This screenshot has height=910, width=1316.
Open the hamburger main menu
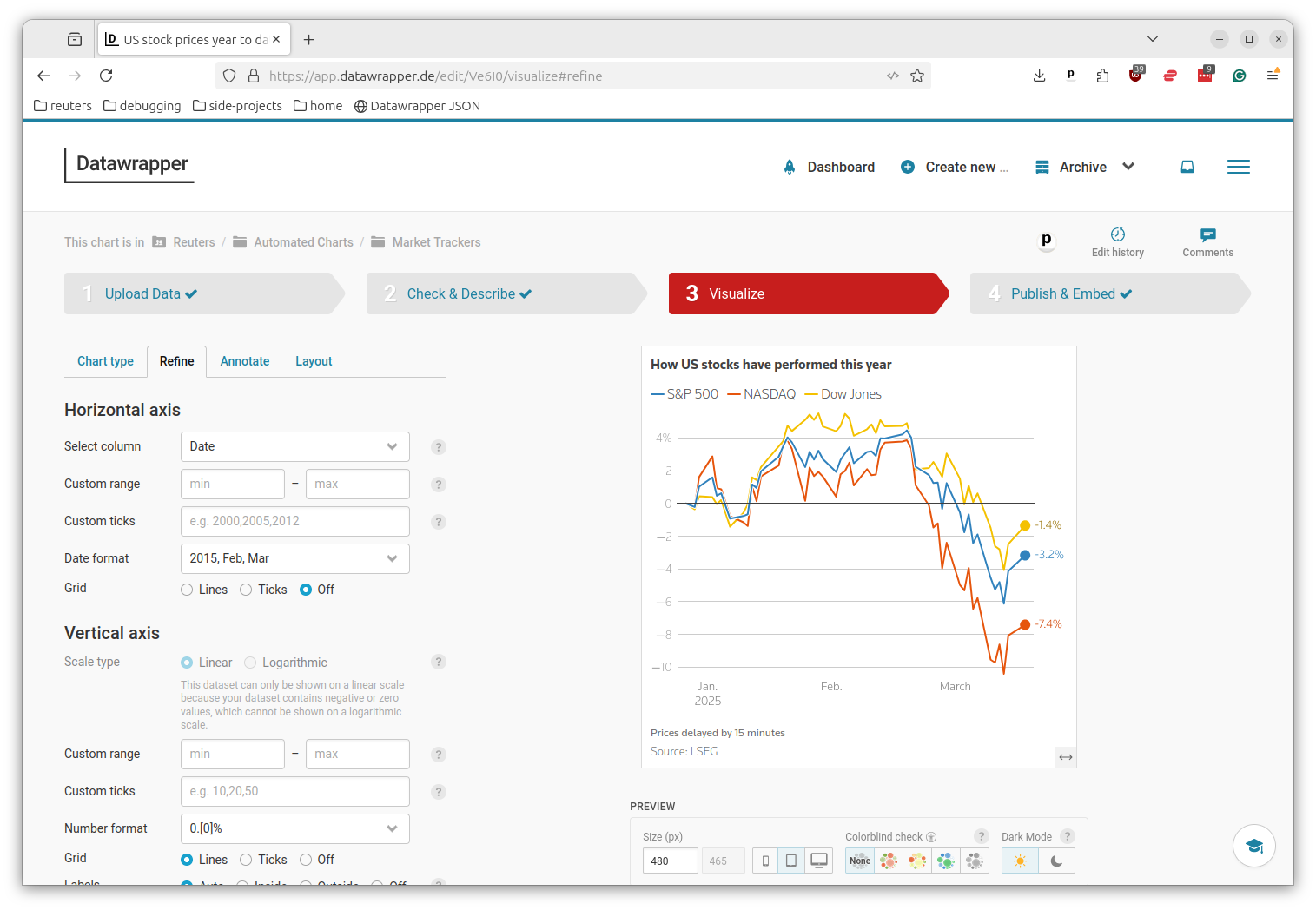pyautogui.click(x=1239, y=167)
